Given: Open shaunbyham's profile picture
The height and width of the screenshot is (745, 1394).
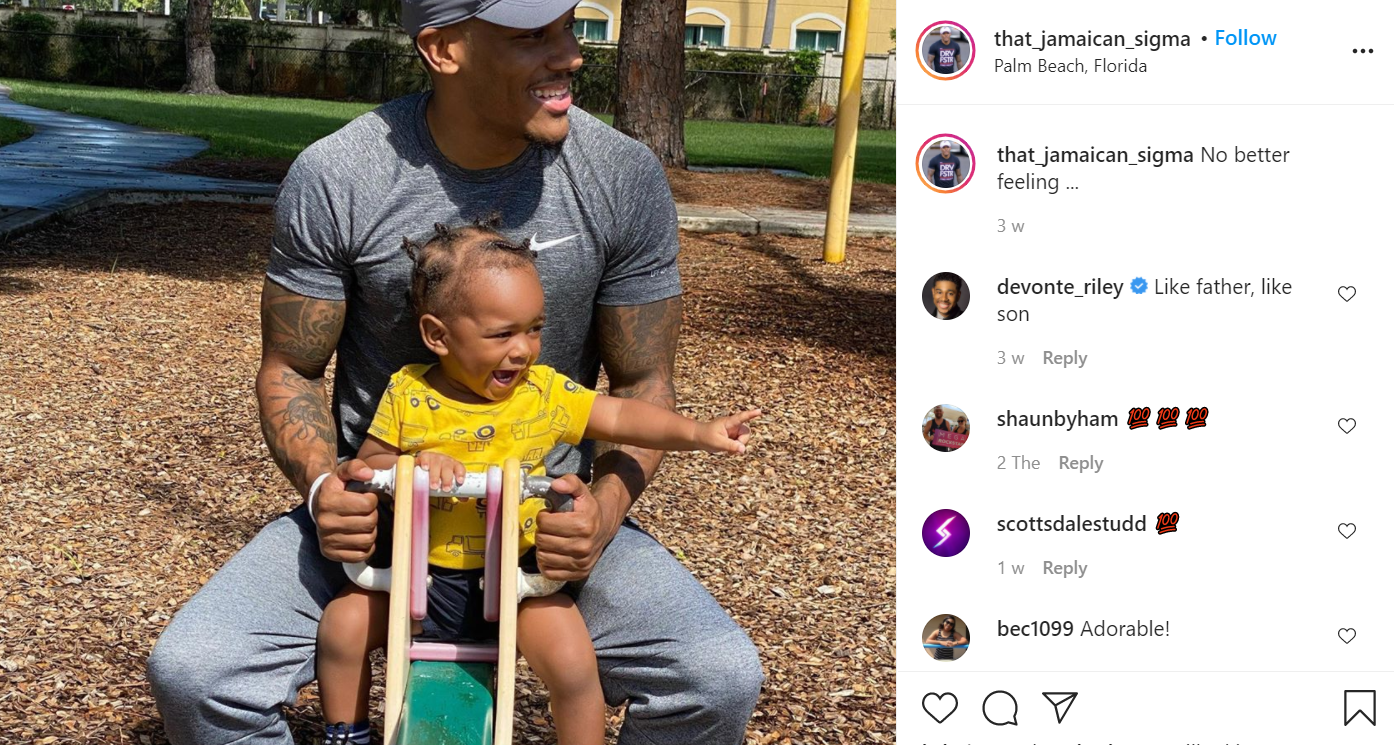Looking at the screenshot, I should pyautogui.click(x=946, y=428).
